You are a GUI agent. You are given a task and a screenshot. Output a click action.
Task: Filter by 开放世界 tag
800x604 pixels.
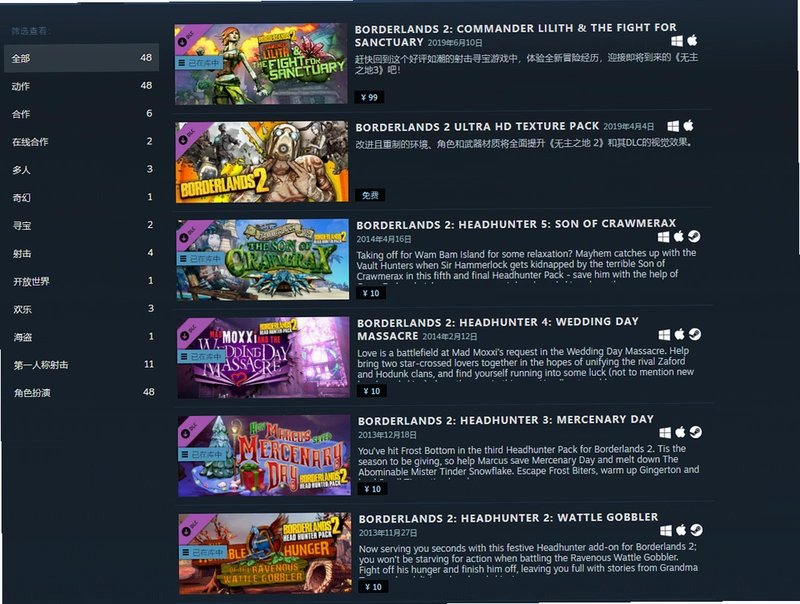coord(82,281)
